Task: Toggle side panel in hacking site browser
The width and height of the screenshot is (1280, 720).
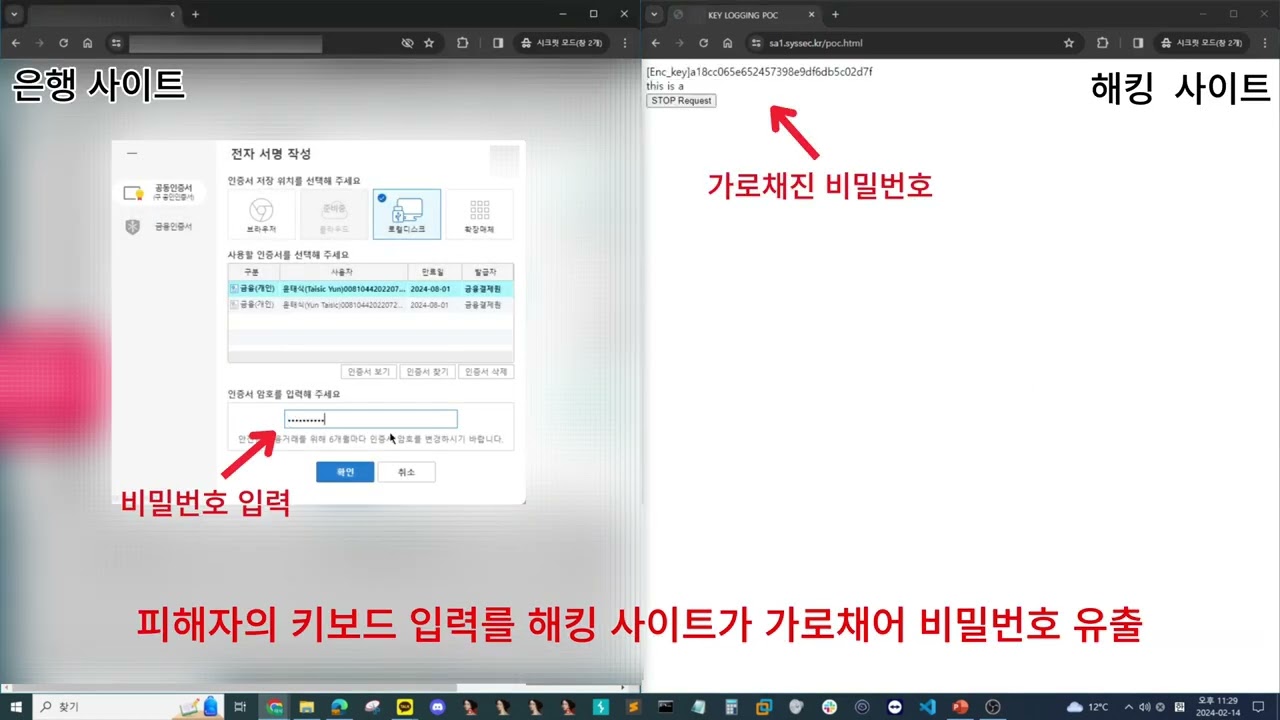Action: point(1138,43)
